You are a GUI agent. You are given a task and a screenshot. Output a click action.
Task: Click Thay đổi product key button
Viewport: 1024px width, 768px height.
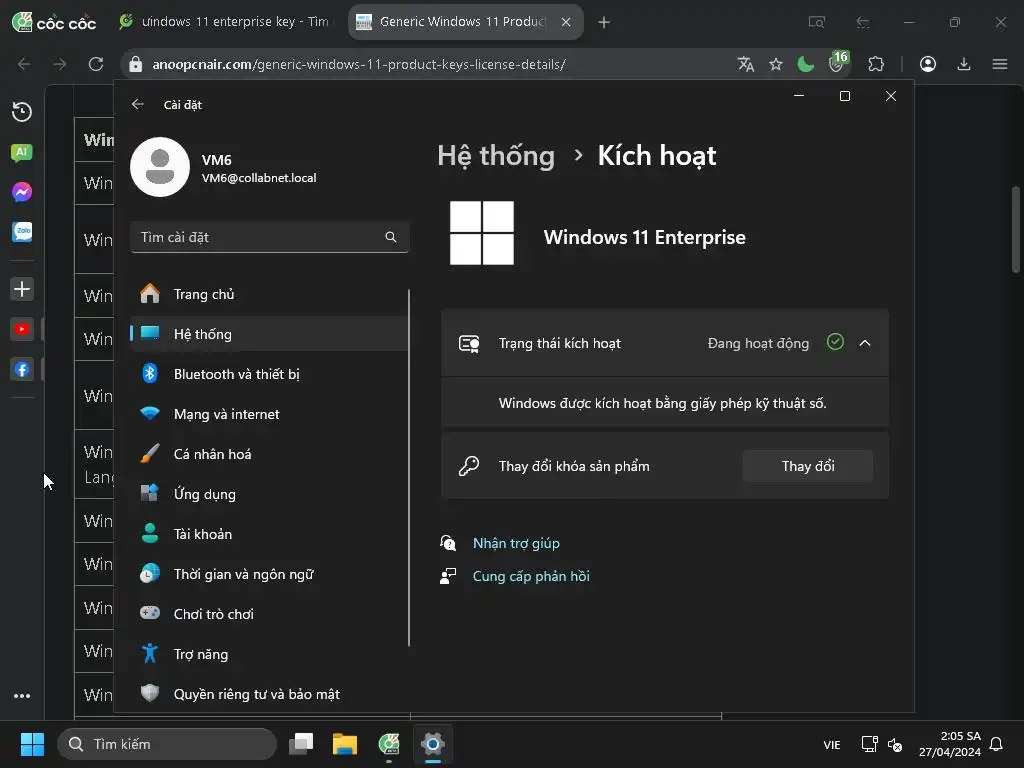[x=808, y=466]
